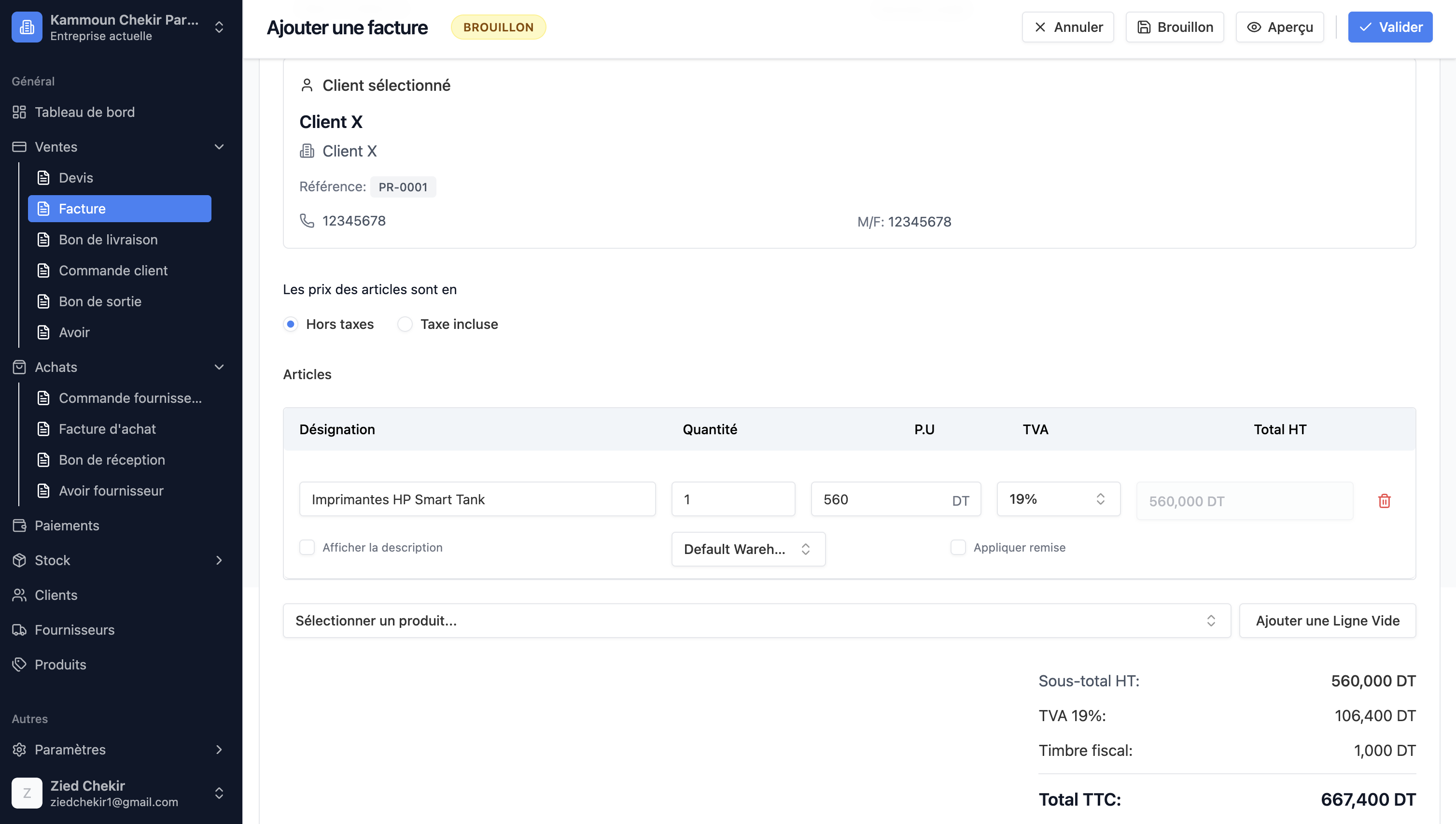
Task: Delete the Imprimantes HP article row
Action: 1384,500
